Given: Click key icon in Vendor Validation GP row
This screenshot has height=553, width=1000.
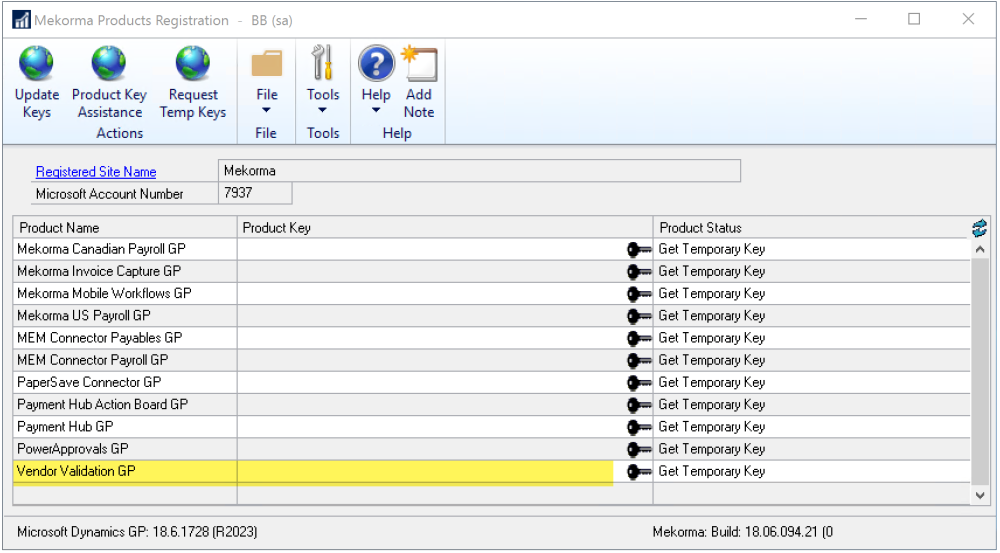Looking at the screenshot, I should (638, 471).
